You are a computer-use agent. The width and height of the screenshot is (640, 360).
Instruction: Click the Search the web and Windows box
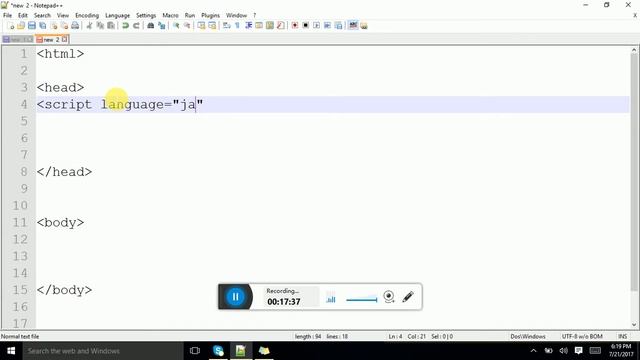pyautogui.click(x=102, y=351)
